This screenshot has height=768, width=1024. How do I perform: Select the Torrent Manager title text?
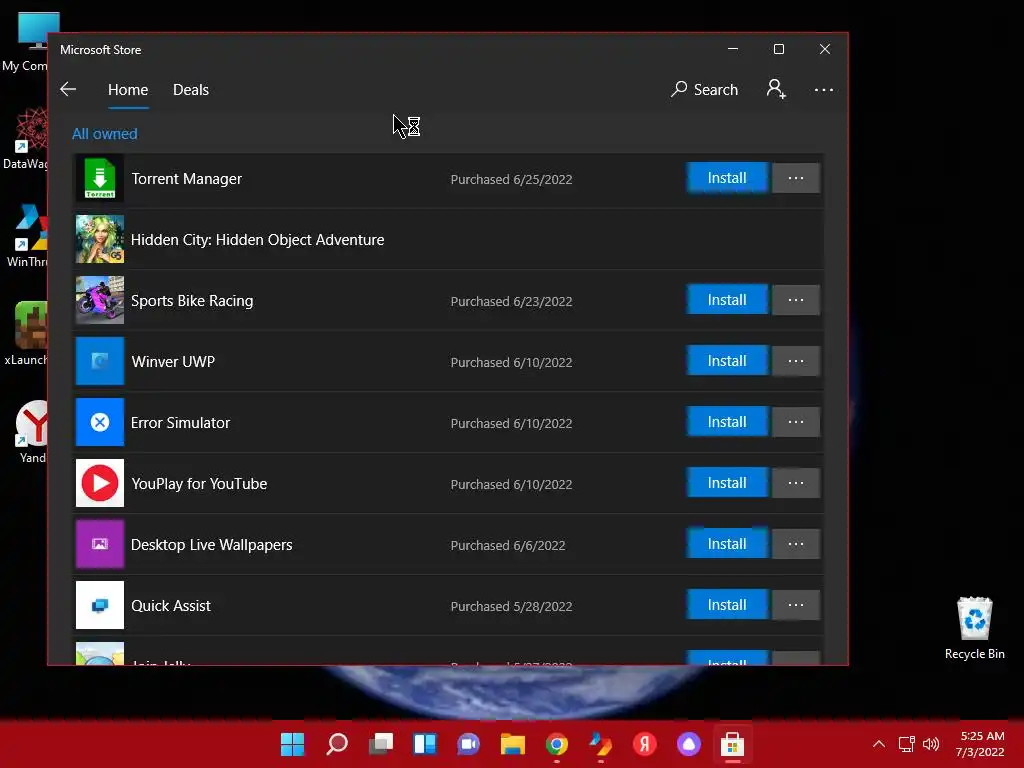coord(187,179)
